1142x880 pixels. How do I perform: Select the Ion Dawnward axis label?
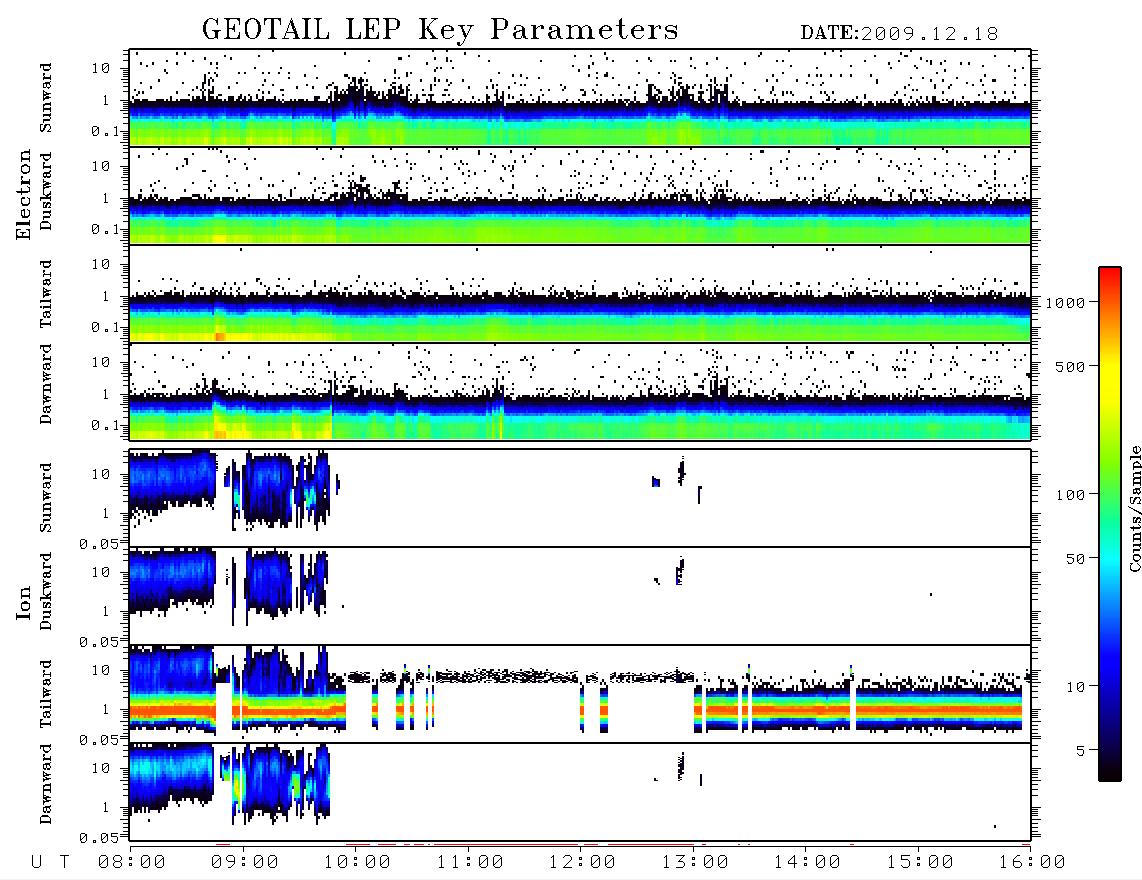point(46,784)
